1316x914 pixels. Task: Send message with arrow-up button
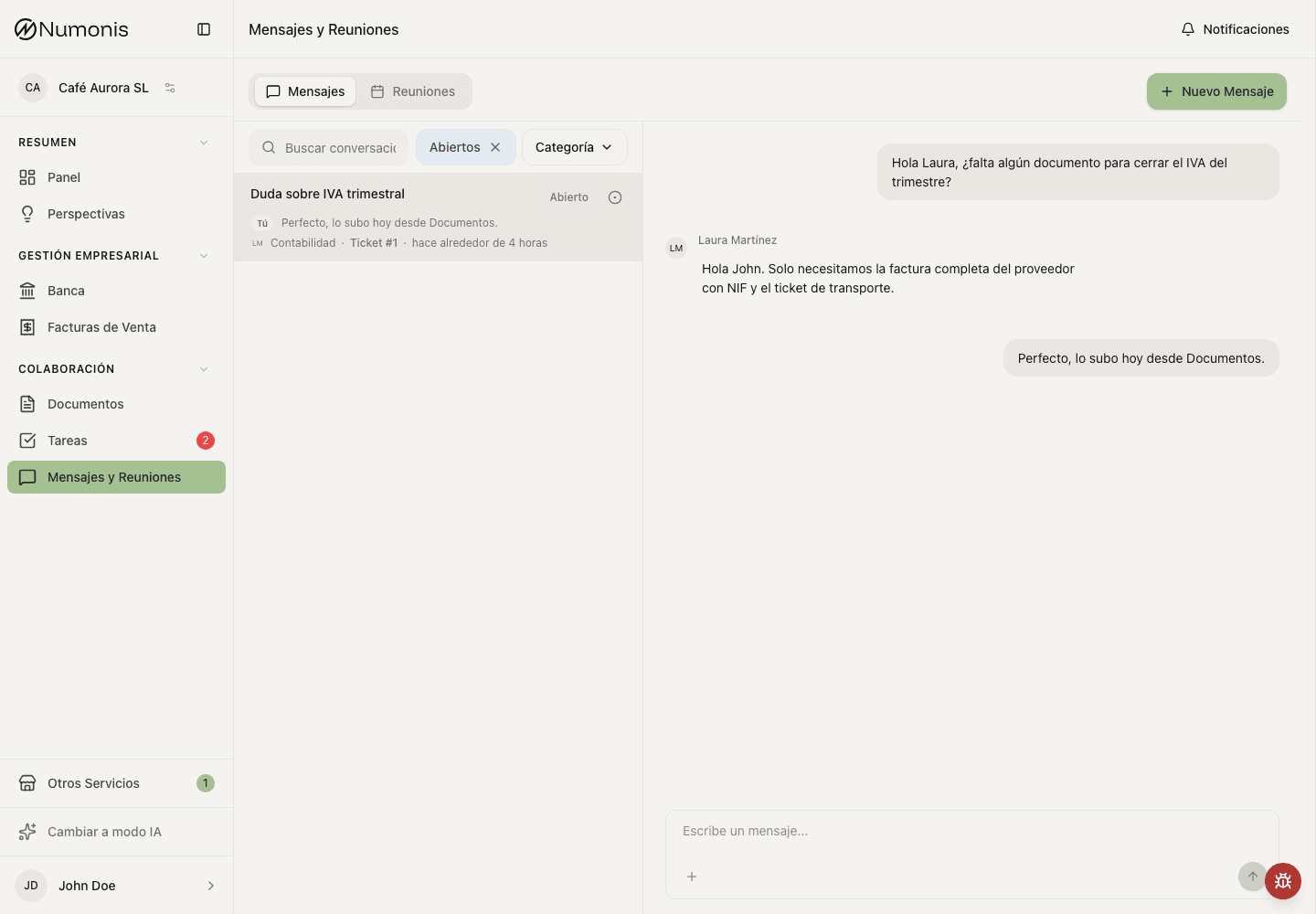point(1253,877)
